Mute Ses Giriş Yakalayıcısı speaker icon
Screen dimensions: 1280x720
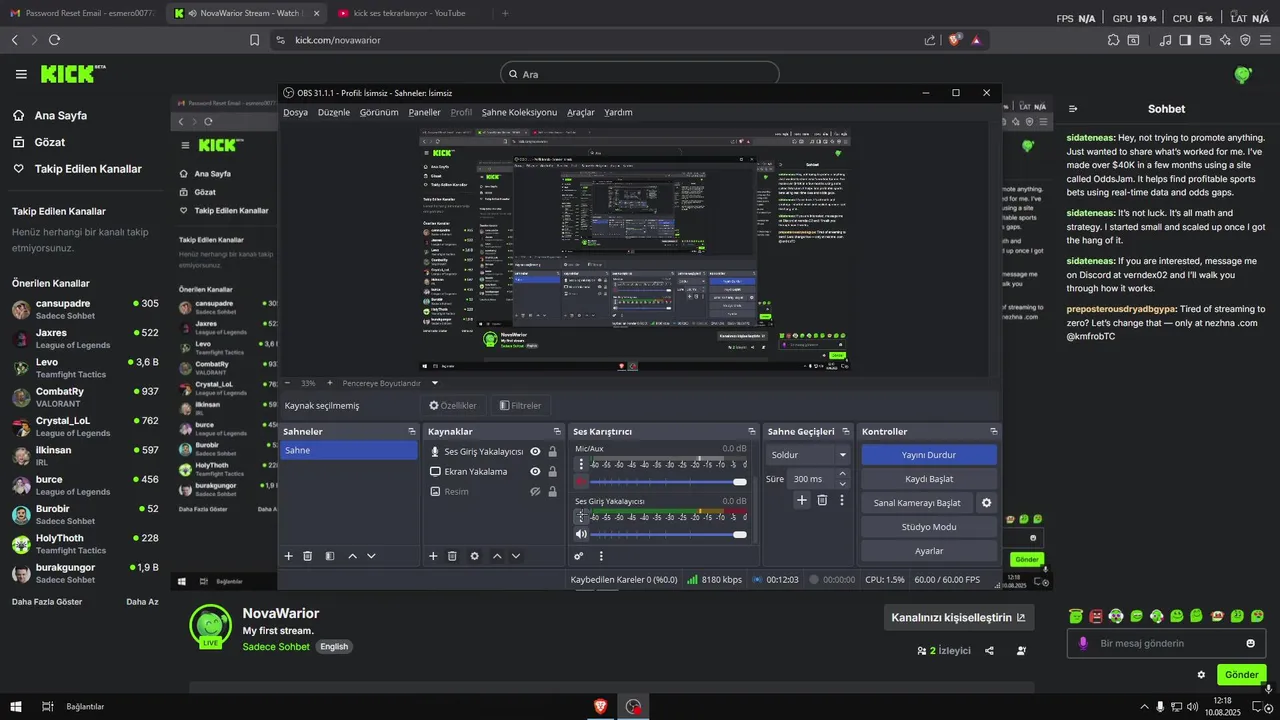pyautogui.click(x=580, y=534)
